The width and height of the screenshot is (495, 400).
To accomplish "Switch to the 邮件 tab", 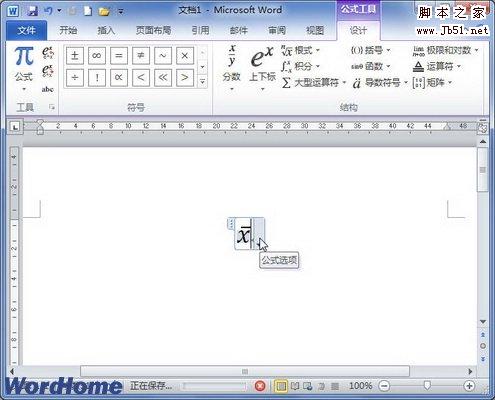I will 239,31.
